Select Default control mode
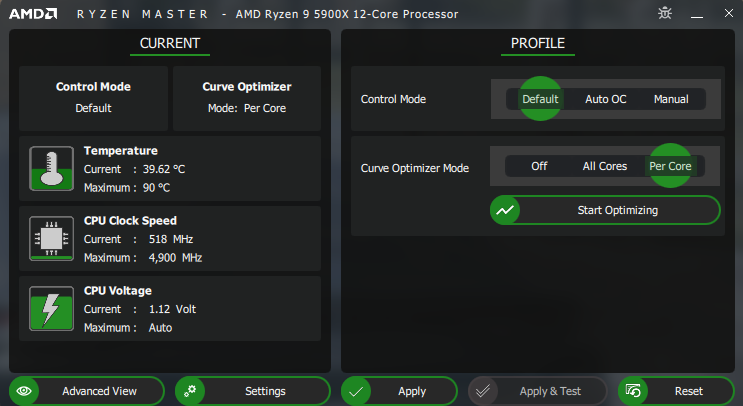 [x=540, y=99]
